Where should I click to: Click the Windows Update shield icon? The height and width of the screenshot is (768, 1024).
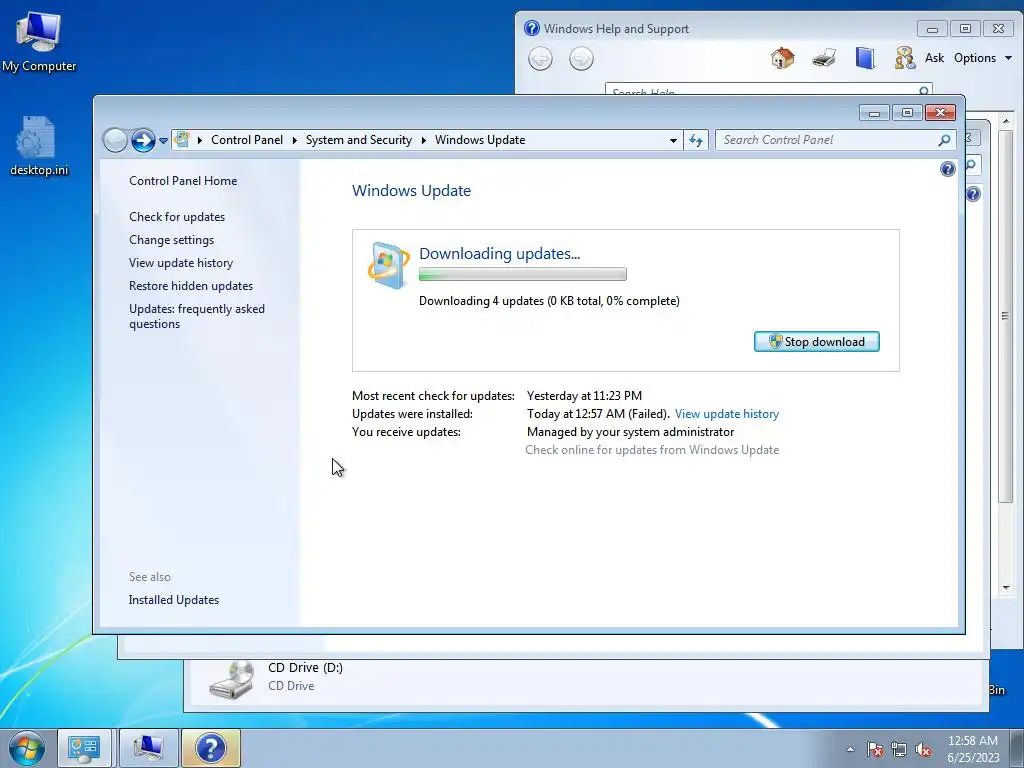click(388, 265)
